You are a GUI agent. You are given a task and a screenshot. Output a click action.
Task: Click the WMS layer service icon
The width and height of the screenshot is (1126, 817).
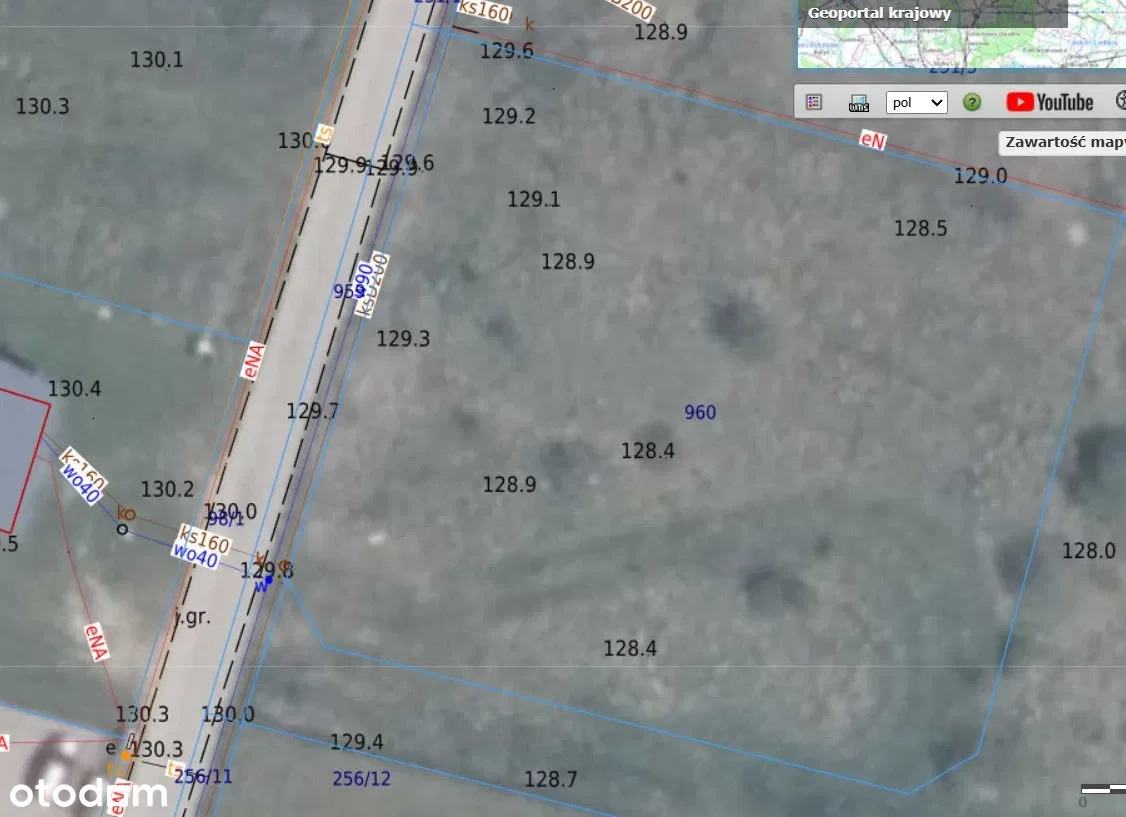(x=858, y=102)
